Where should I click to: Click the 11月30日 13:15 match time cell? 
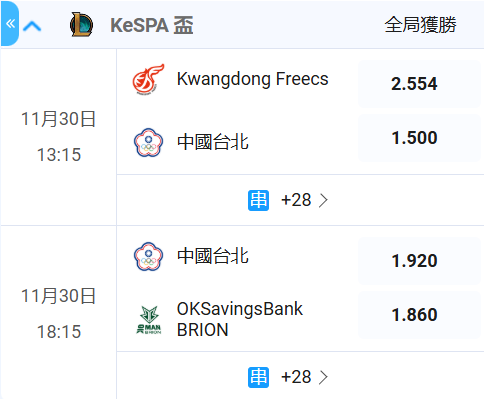point(59,137)
